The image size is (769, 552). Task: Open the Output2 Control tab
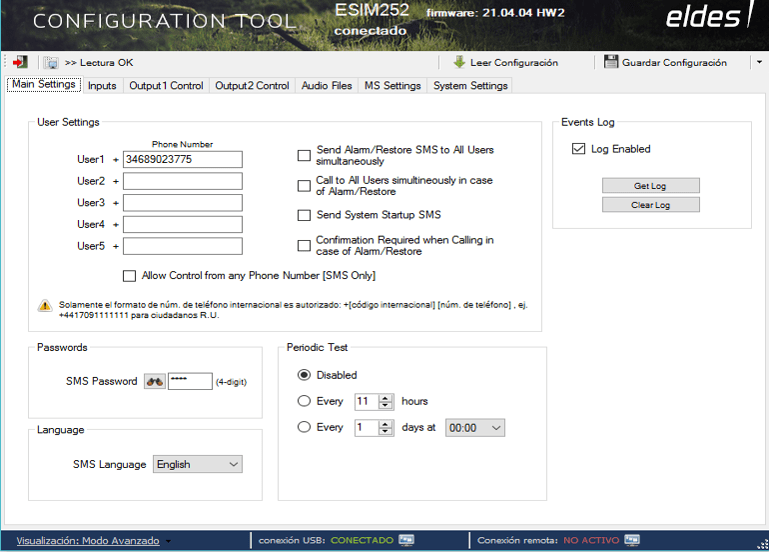point(252,86)
